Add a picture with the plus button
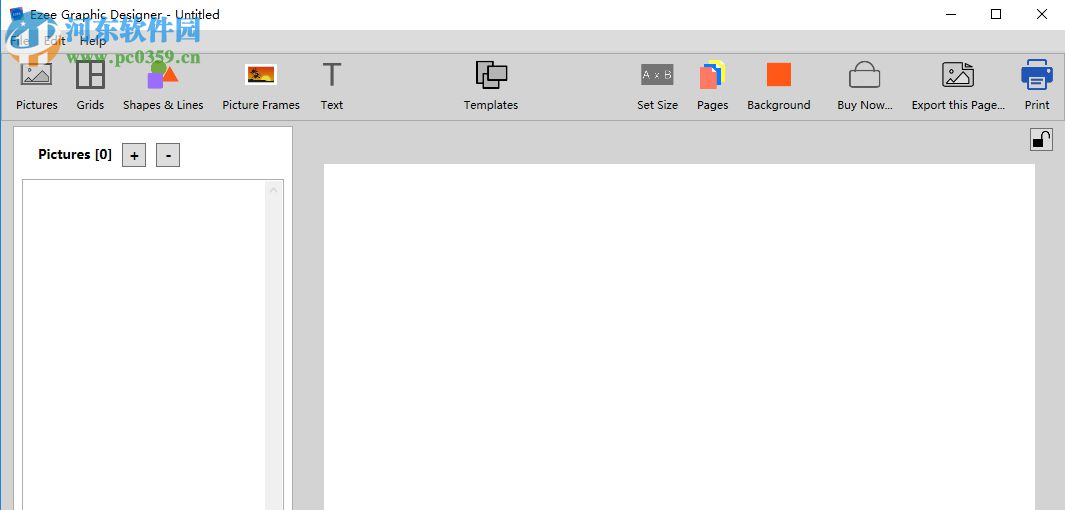The height and width of the screenshot is (510, 1065). pos(134,156)
